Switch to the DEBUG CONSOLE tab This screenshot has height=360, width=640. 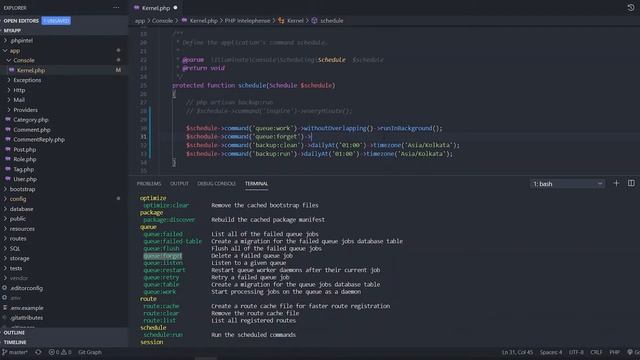(x=216, y=184)
